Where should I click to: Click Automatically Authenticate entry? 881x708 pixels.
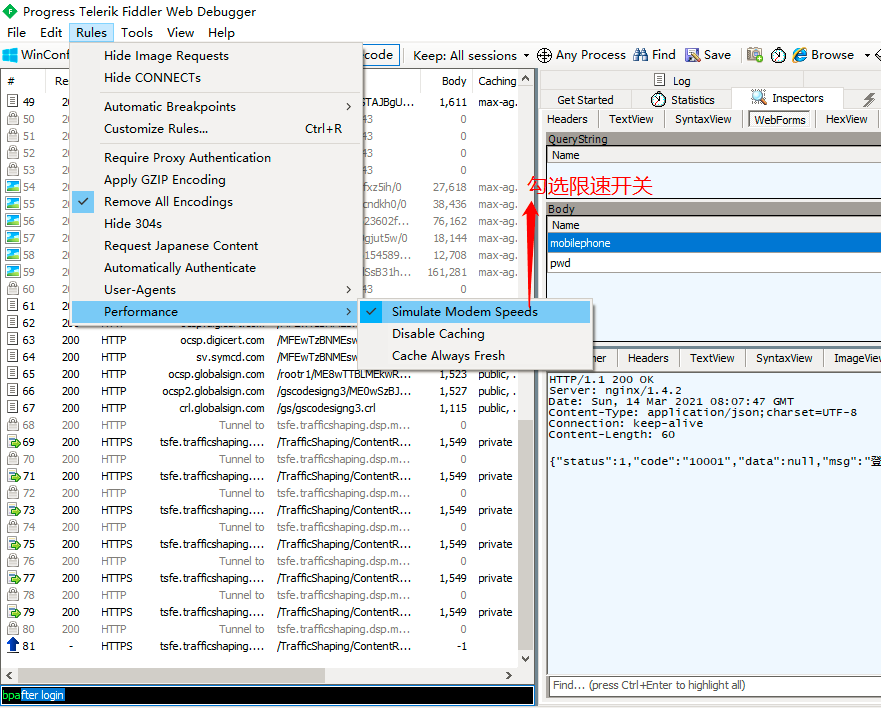(x=216, y=268)
